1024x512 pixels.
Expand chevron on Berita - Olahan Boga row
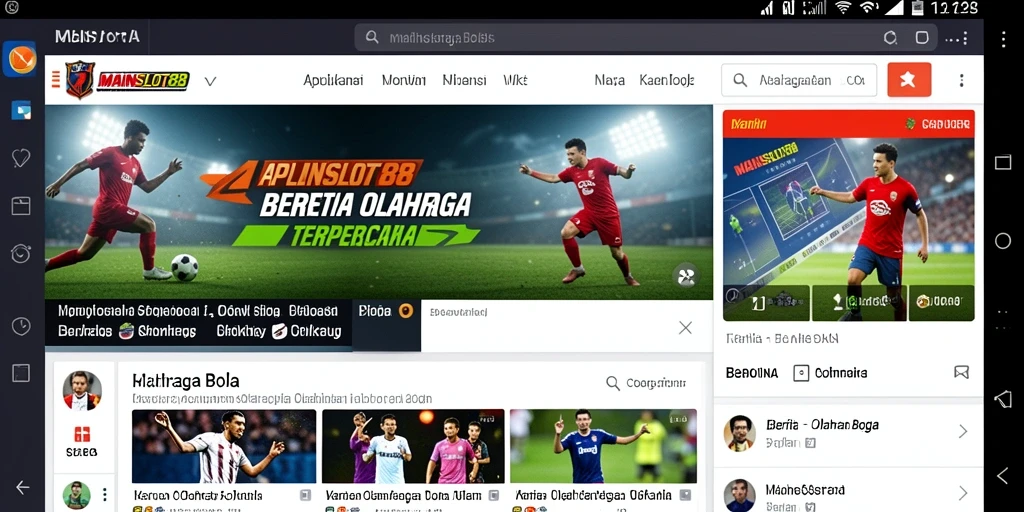pos(963,431)
